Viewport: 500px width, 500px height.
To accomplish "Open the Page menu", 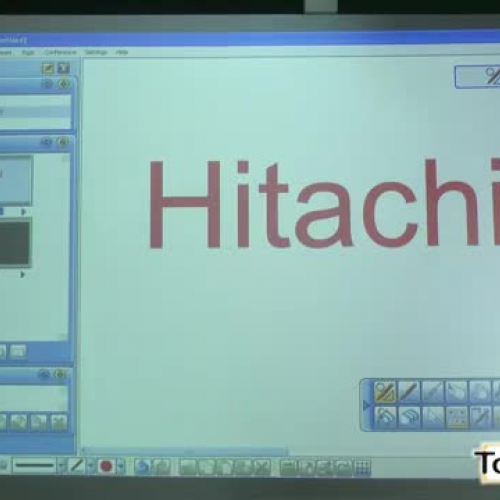I will [28, 52].
